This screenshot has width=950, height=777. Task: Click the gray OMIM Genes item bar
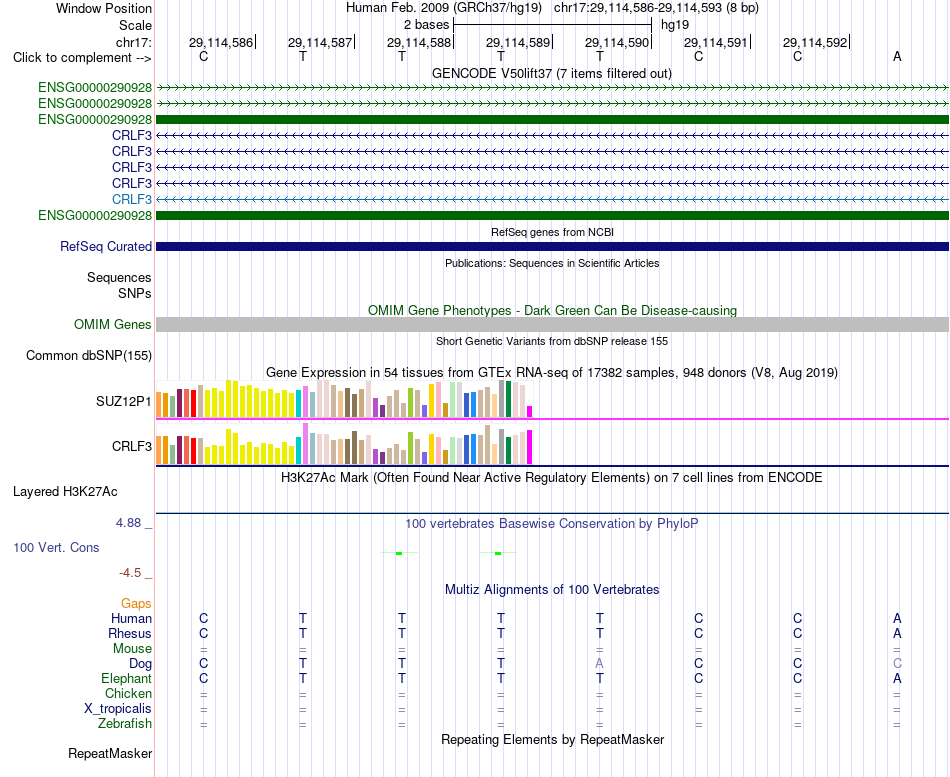[552, 324]
